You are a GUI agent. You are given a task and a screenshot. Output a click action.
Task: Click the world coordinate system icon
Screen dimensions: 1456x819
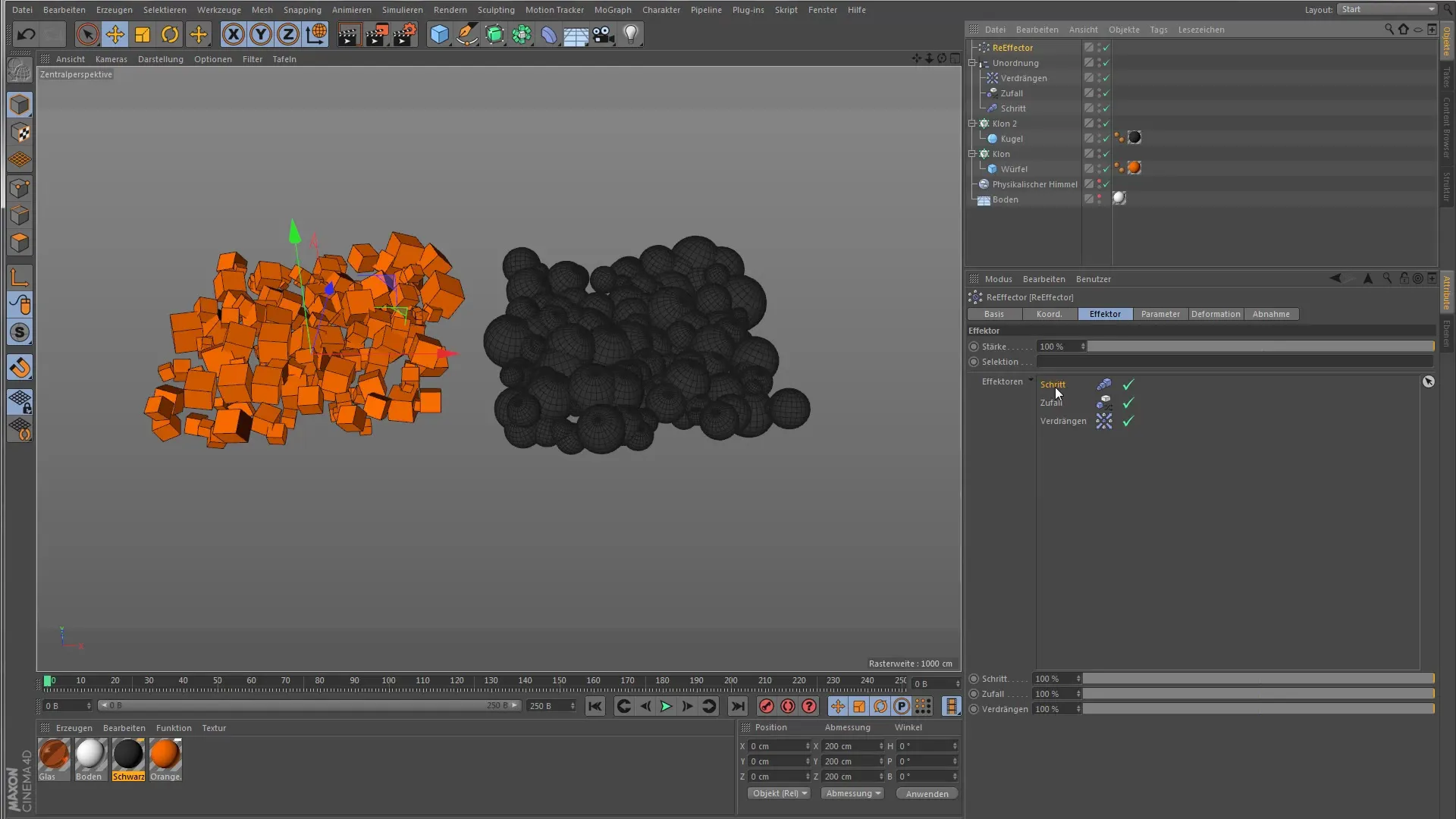(x=316, y=34)
